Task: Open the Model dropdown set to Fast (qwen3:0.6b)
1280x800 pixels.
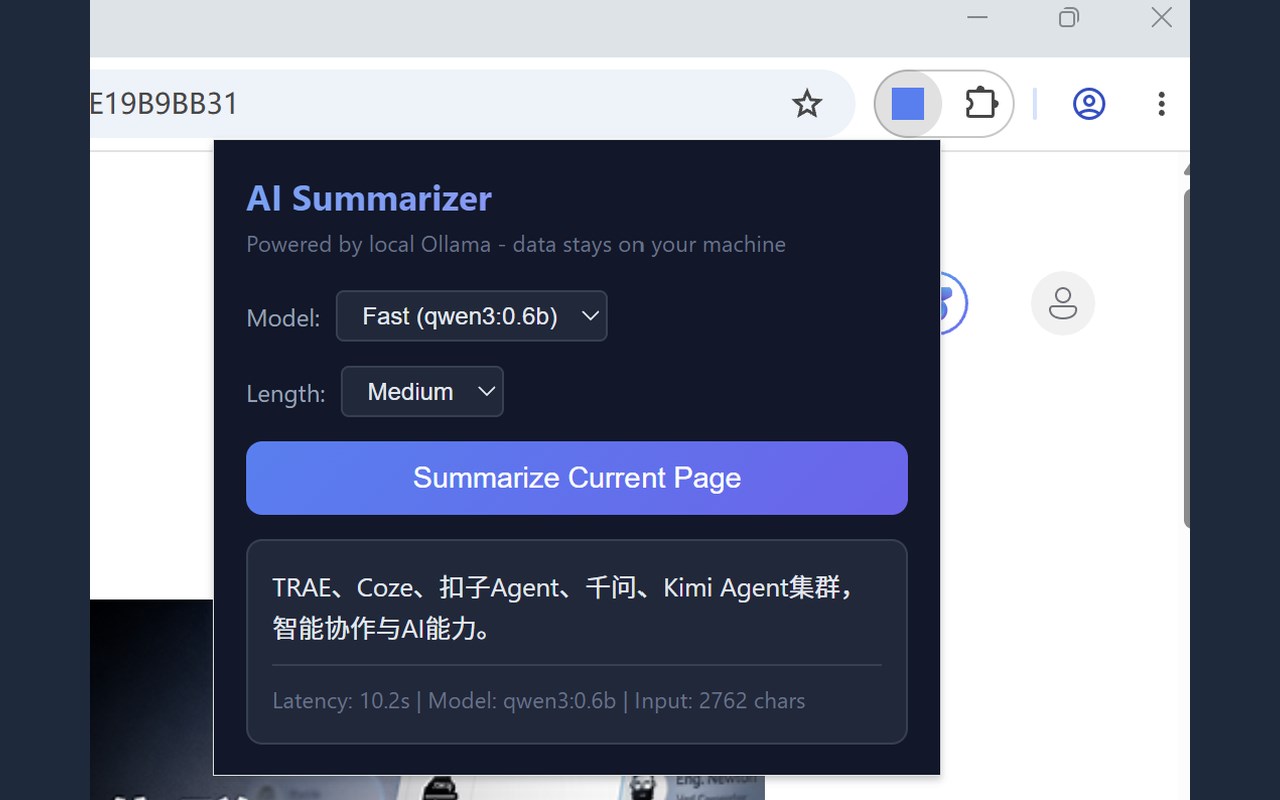Action: click(x=471, y=316)
